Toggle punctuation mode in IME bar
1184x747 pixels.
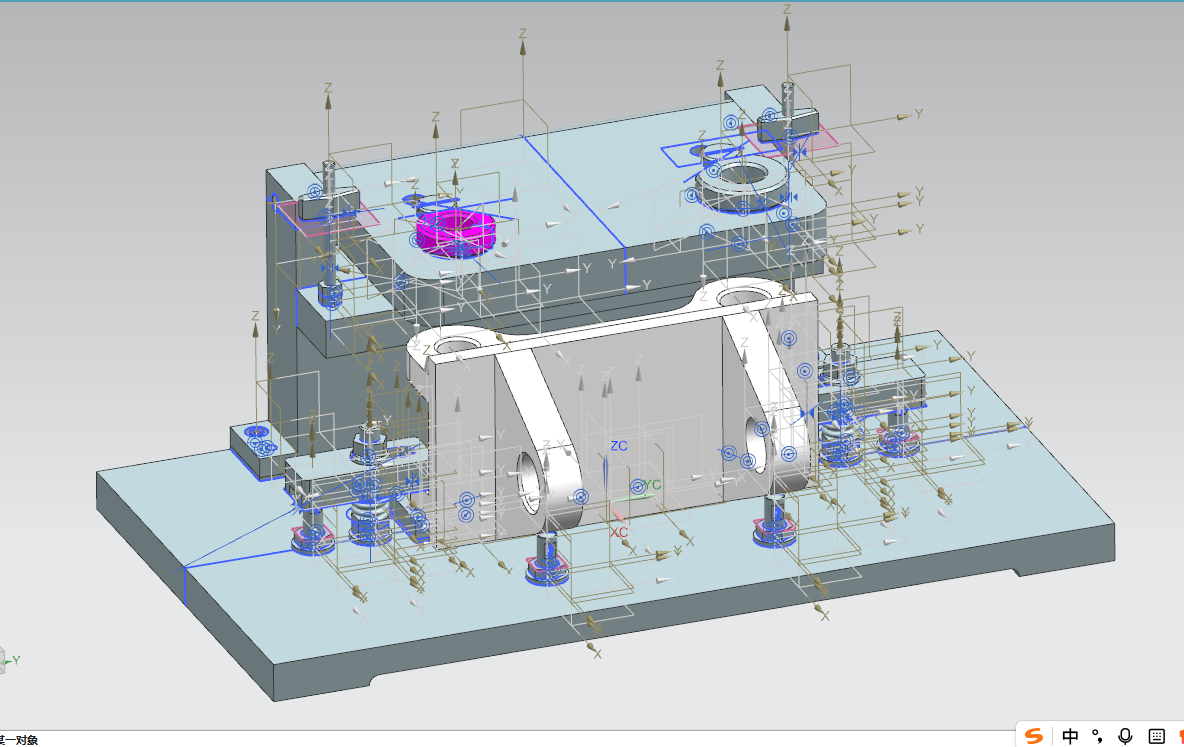[1097, 736]
